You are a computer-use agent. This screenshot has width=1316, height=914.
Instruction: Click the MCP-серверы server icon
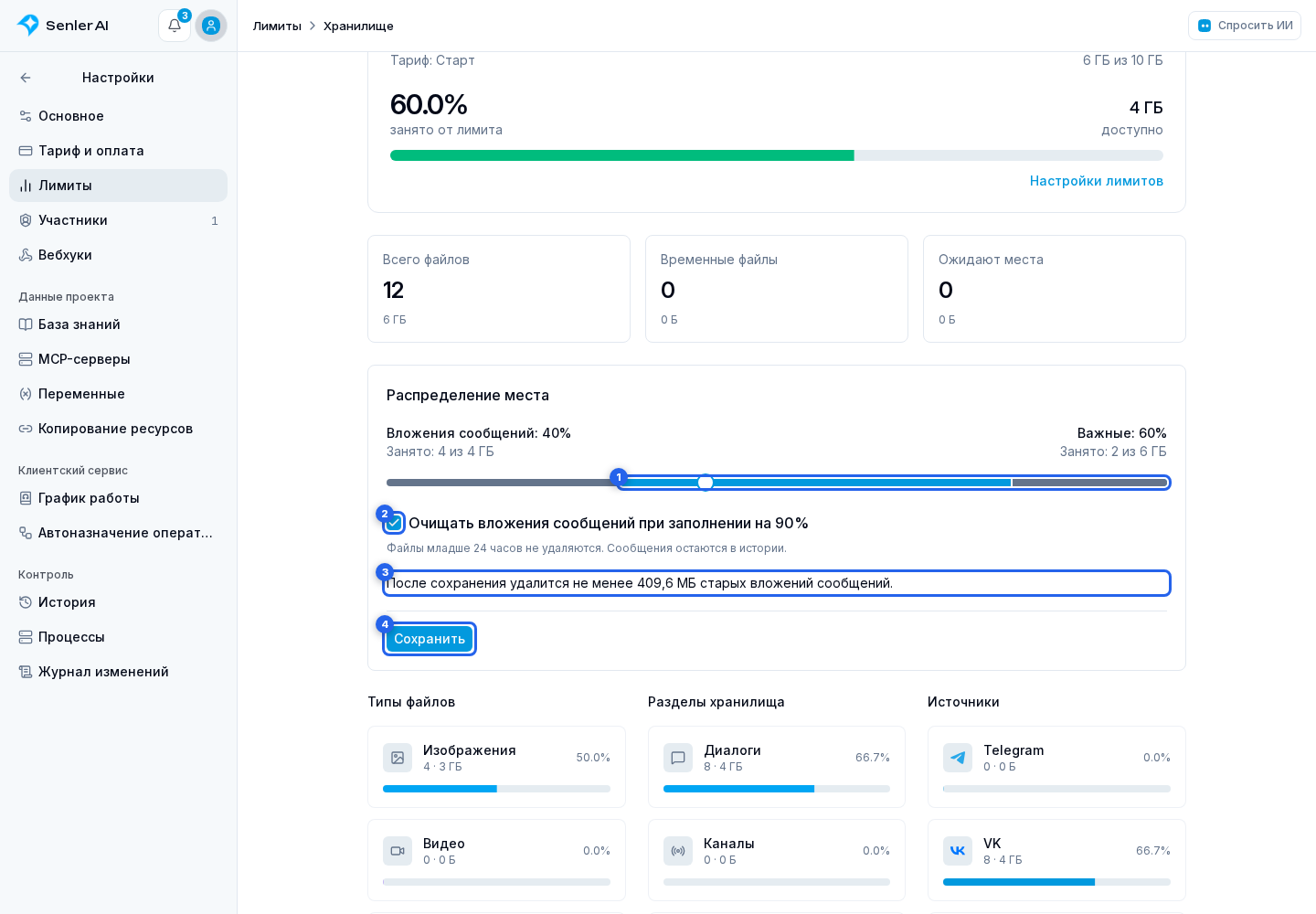pos(26,359)
